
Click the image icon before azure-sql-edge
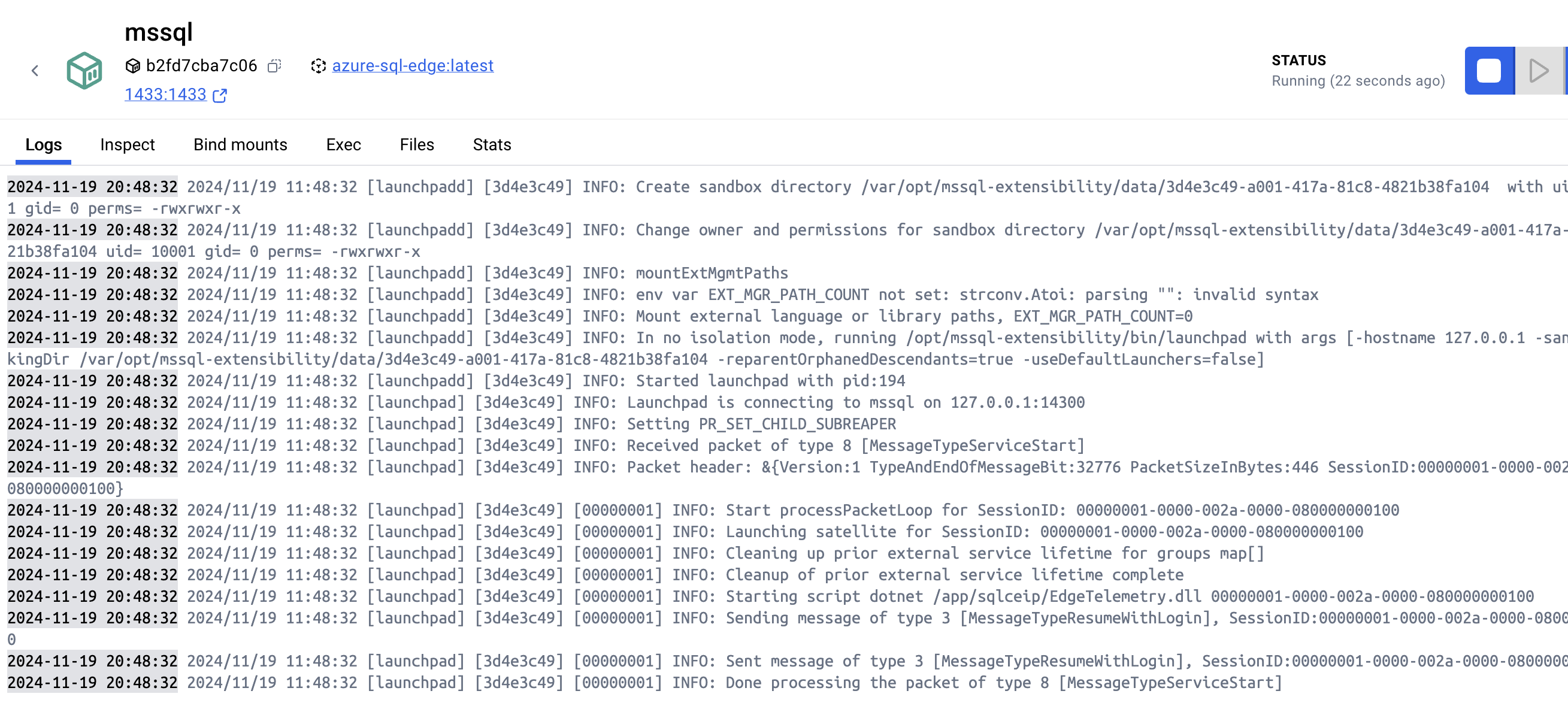319,66
